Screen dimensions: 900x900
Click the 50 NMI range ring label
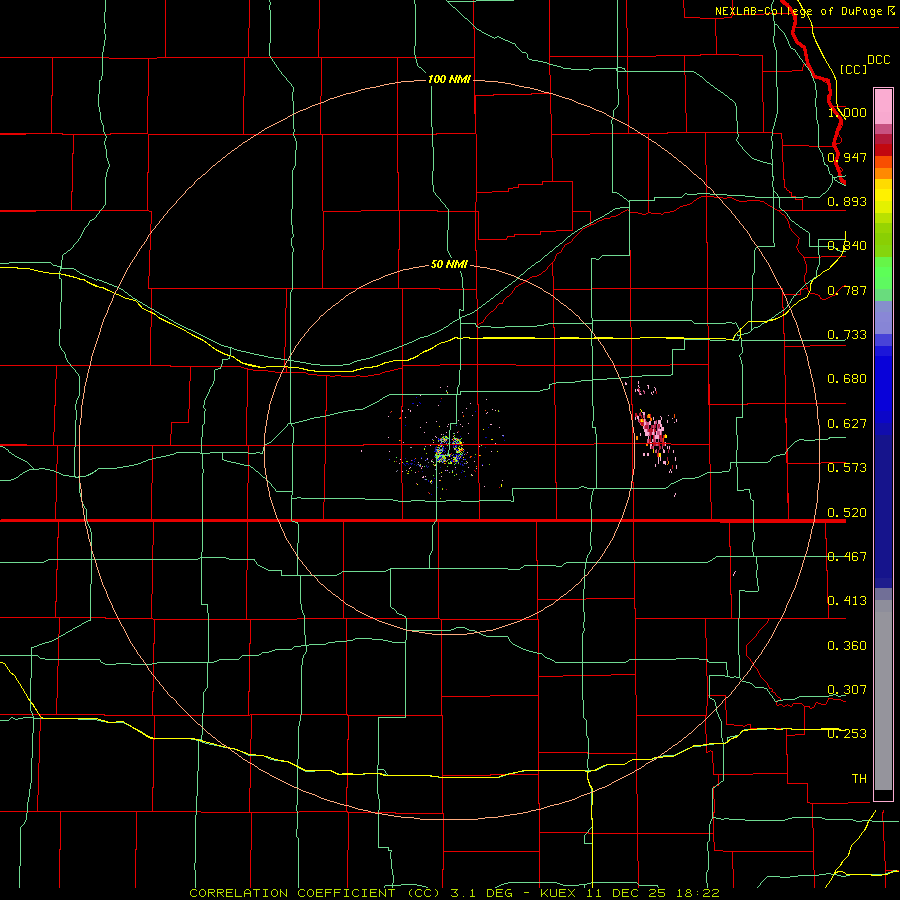click(x=449, y=264)
